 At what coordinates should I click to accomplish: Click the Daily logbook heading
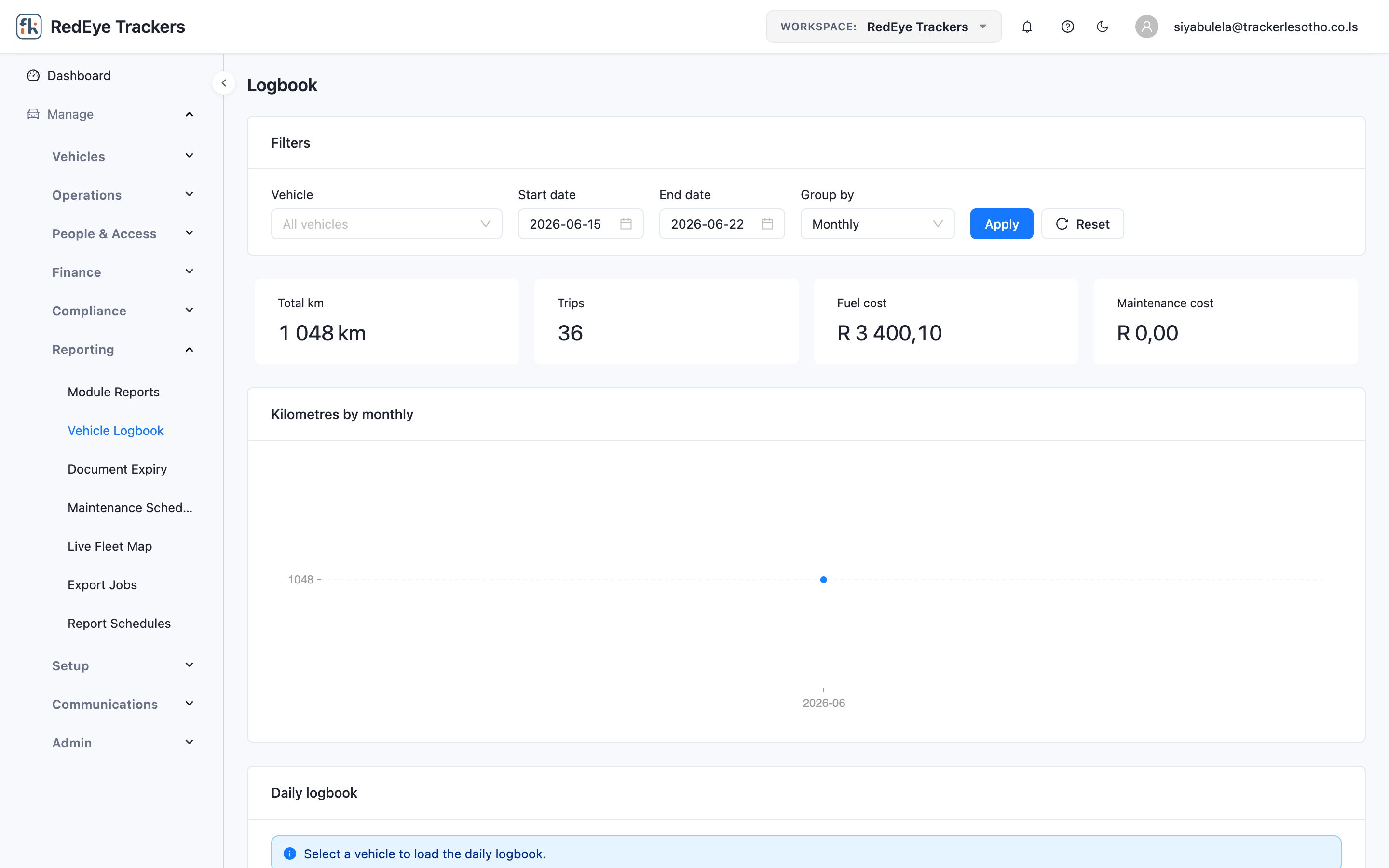click(314, 793)
